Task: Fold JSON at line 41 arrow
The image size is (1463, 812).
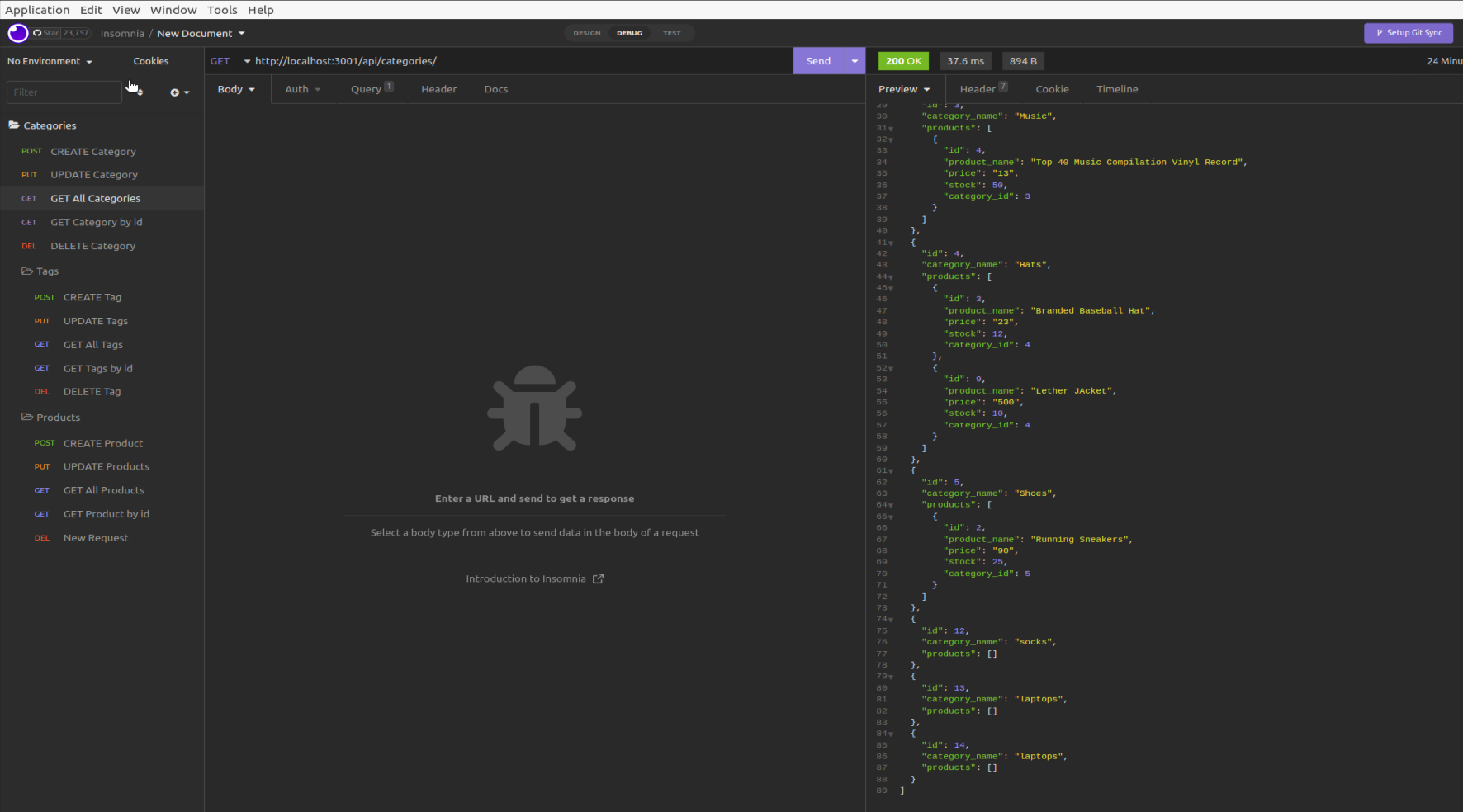Action: [x=891, y=243]
